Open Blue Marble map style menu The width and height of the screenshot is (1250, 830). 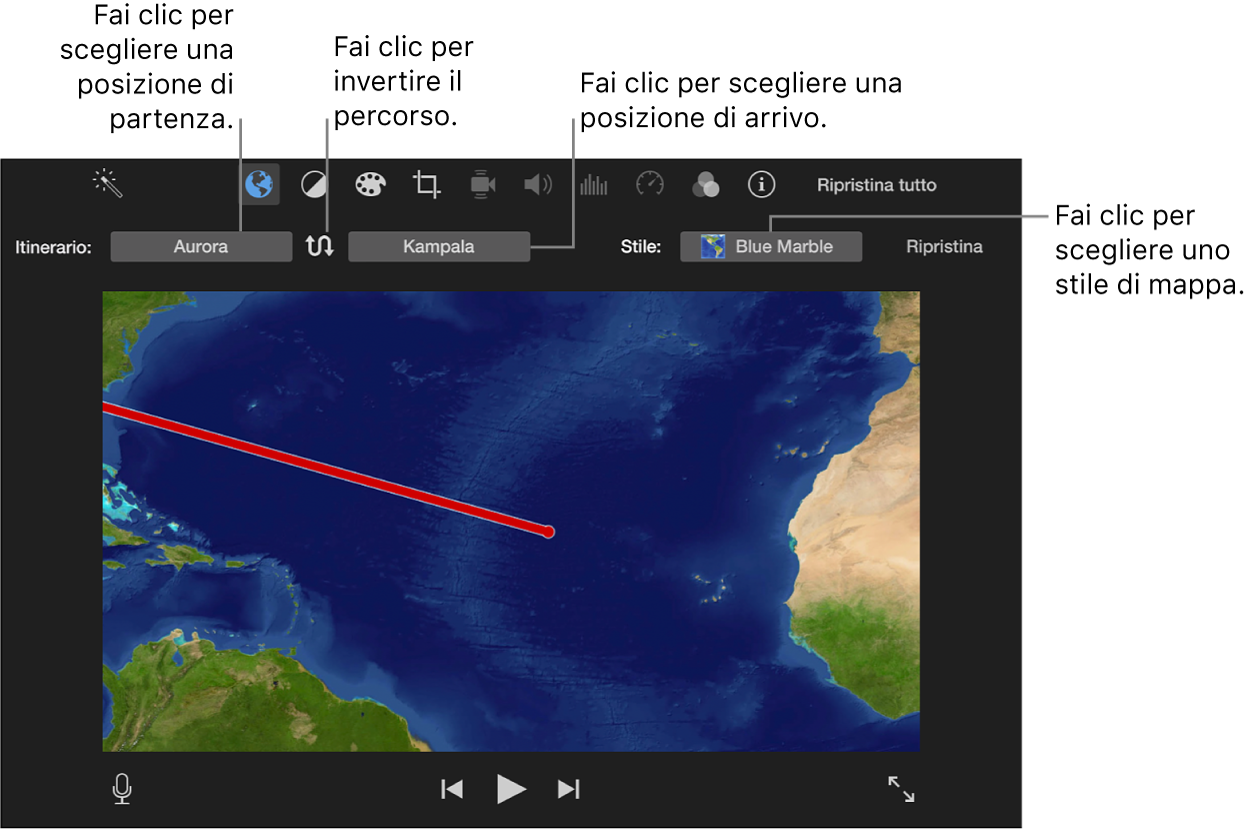coord(771,246)
